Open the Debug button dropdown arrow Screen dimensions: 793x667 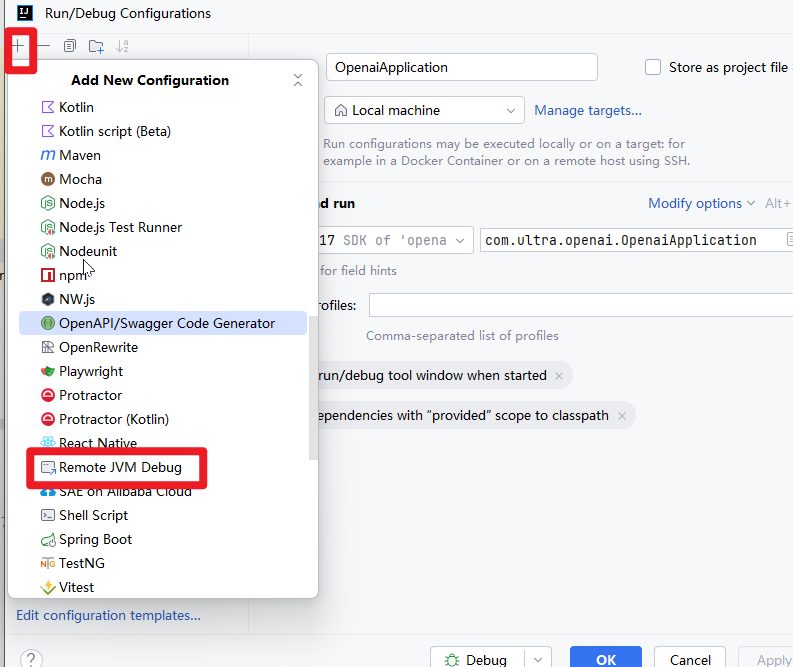pyautogui.click(x=538, y=659)
